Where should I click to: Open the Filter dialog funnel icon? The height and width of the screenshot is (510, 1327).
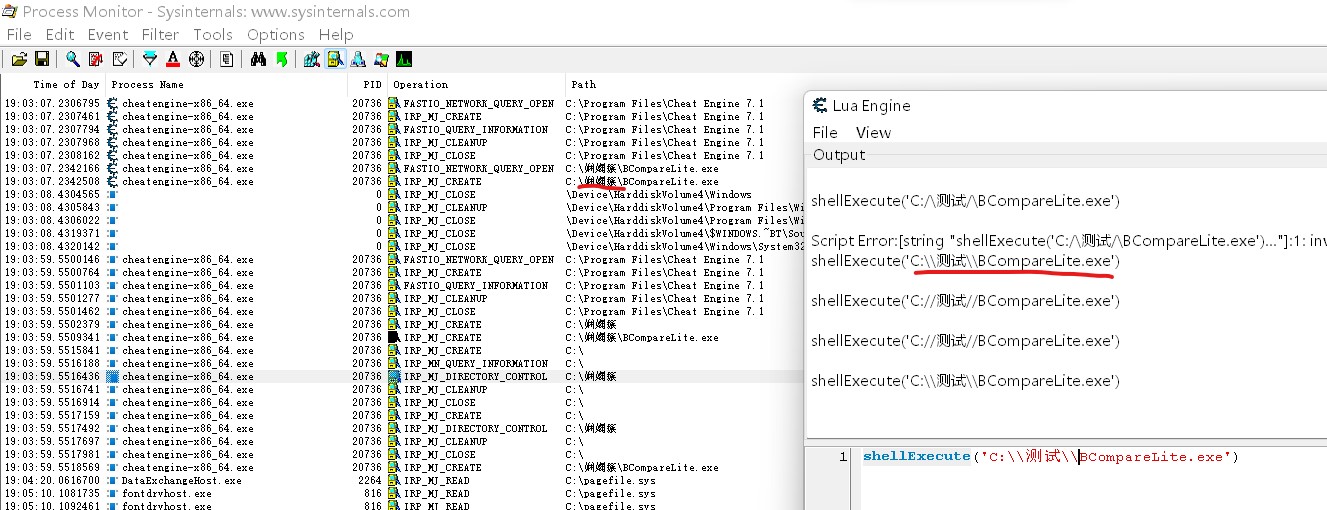(x=150, y=59)
